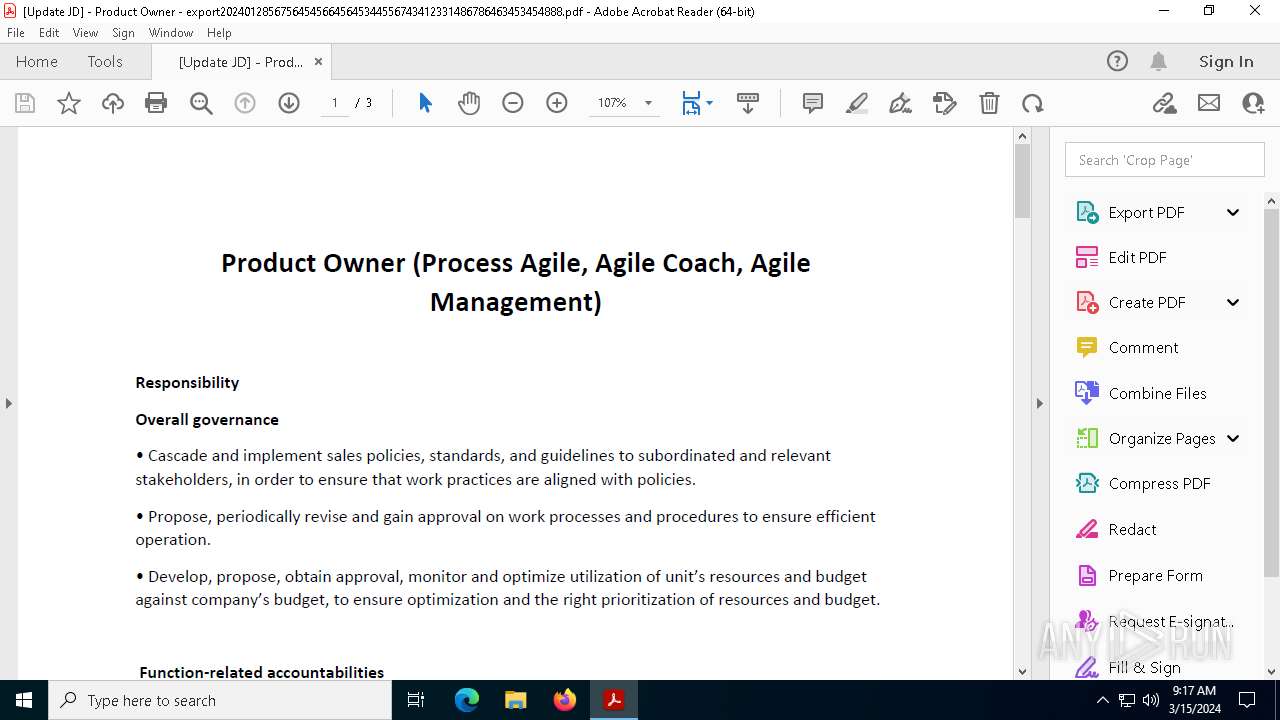
Task: Open the Combine Files tool
Action: pyautogui.click(x=1157, y=393)
